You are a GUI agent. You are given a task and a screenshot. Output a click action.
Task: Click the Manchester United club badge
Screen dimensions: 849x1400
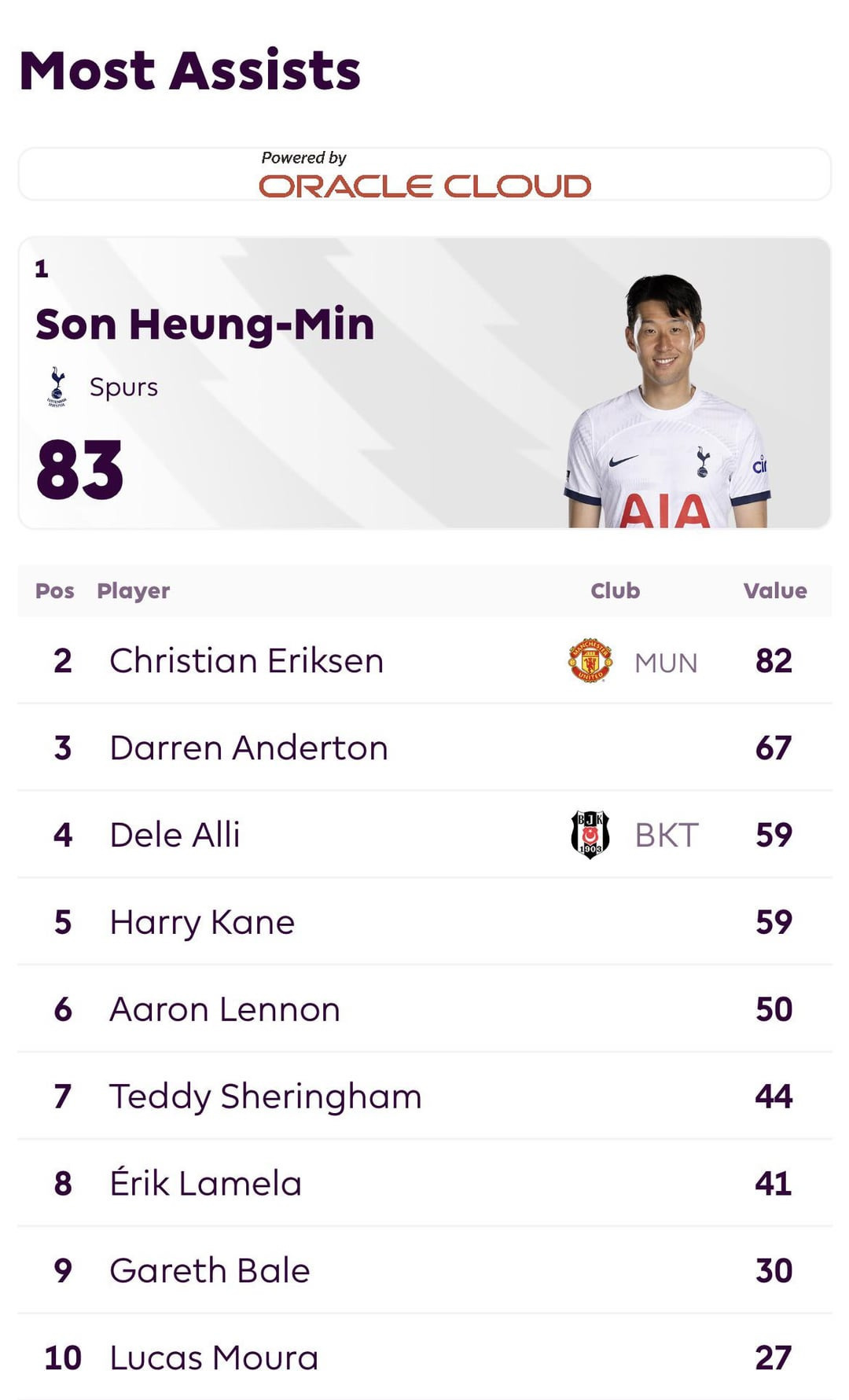(590, 661)
